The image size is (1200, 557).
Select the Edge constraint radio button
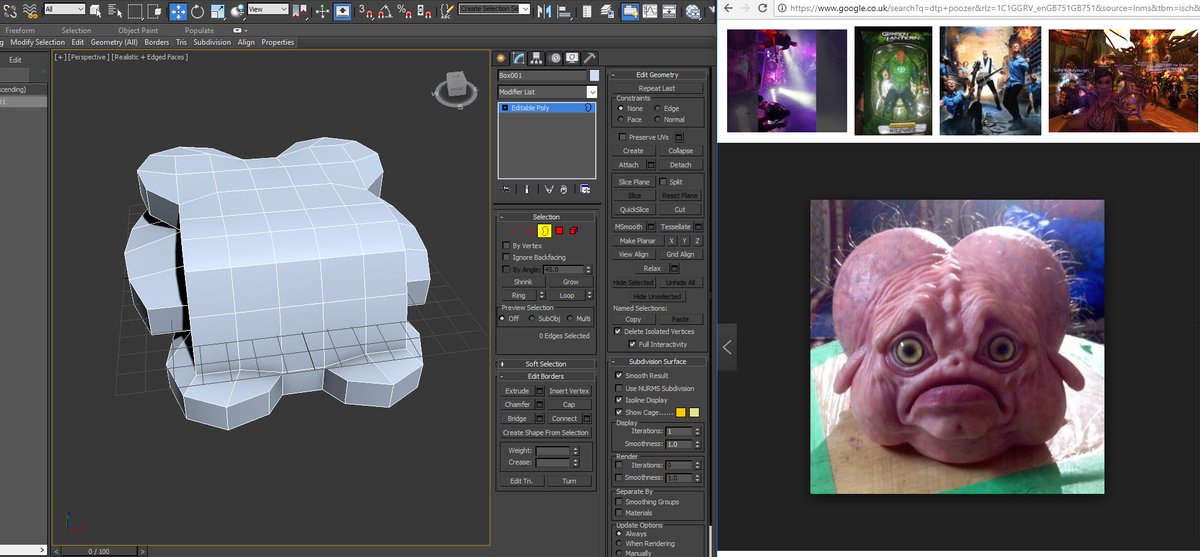(658, 108)
